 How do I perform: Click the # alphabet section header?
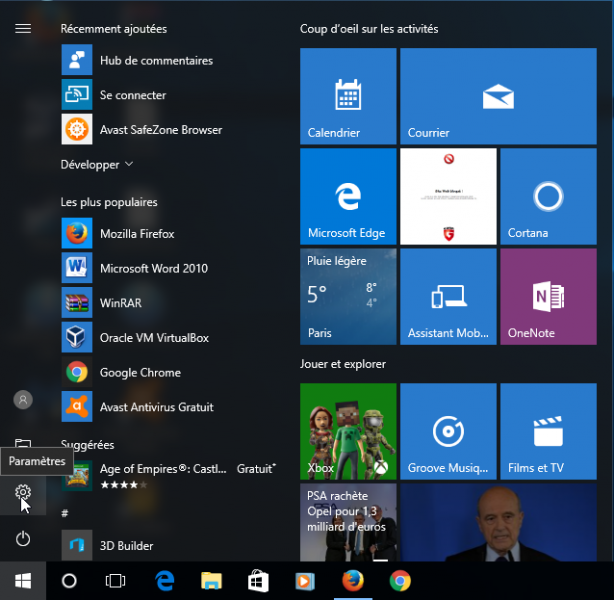click(x=65, y=513)
